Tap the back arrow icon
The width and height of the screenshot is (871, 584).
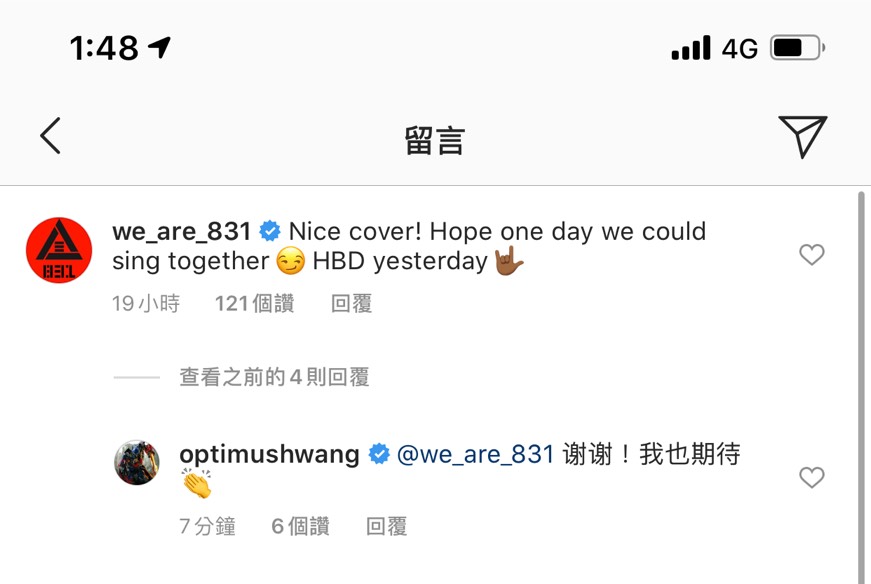tap(50, 136)
